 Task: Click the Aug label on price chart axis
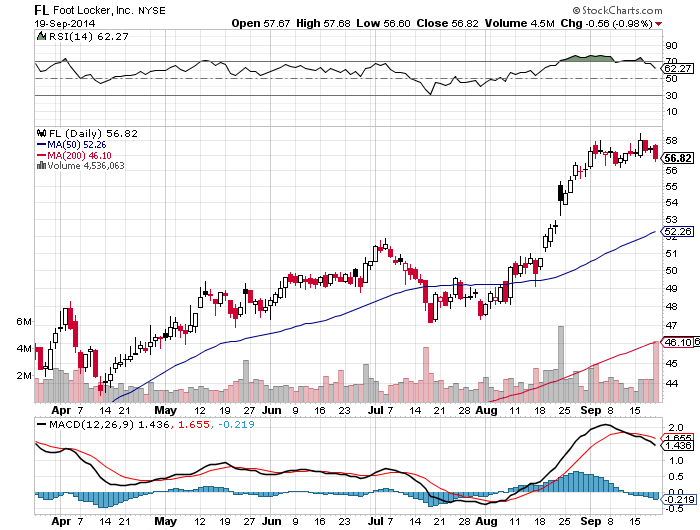pyautogui.click(x=486, y=410)
